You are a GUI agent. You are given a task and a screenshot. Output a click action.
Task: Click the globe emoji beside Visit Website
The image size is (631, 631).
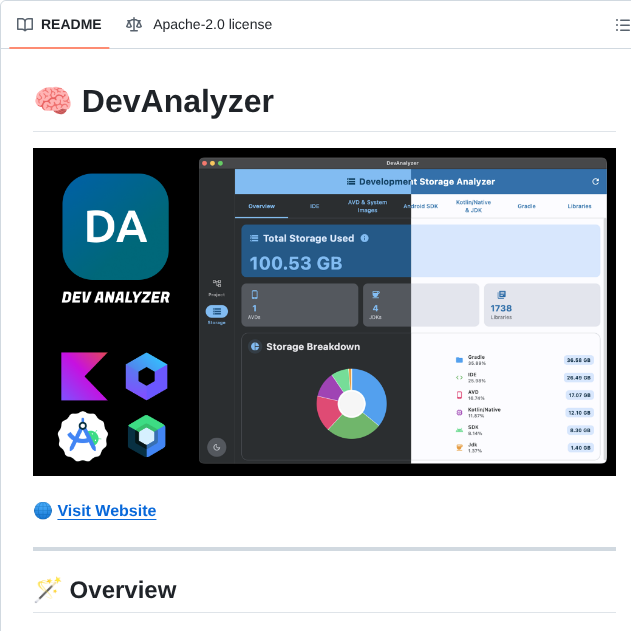pos(43,511)
